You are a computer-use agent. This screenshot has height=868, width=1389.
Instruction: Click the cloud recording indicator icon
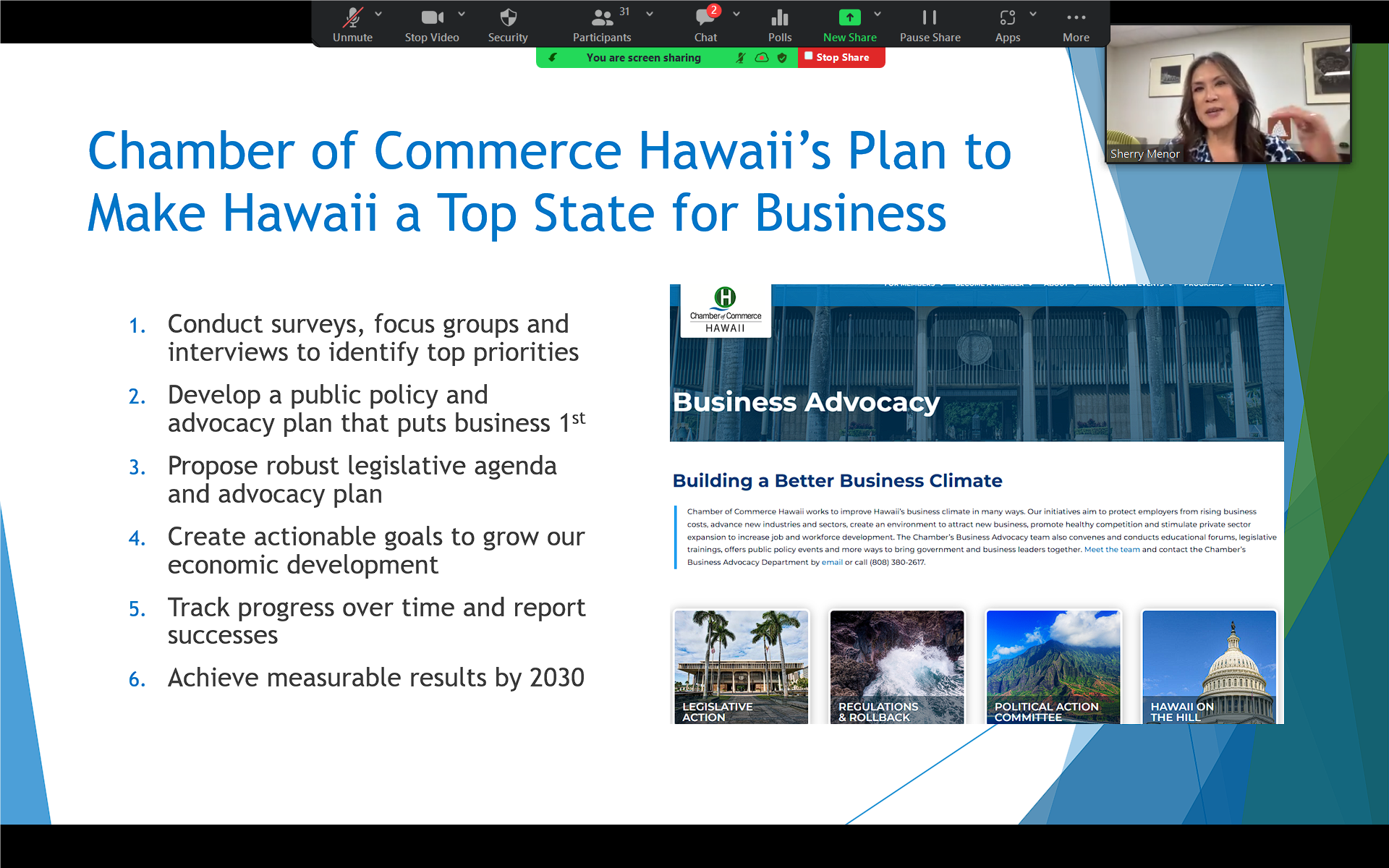click(762, 58)
